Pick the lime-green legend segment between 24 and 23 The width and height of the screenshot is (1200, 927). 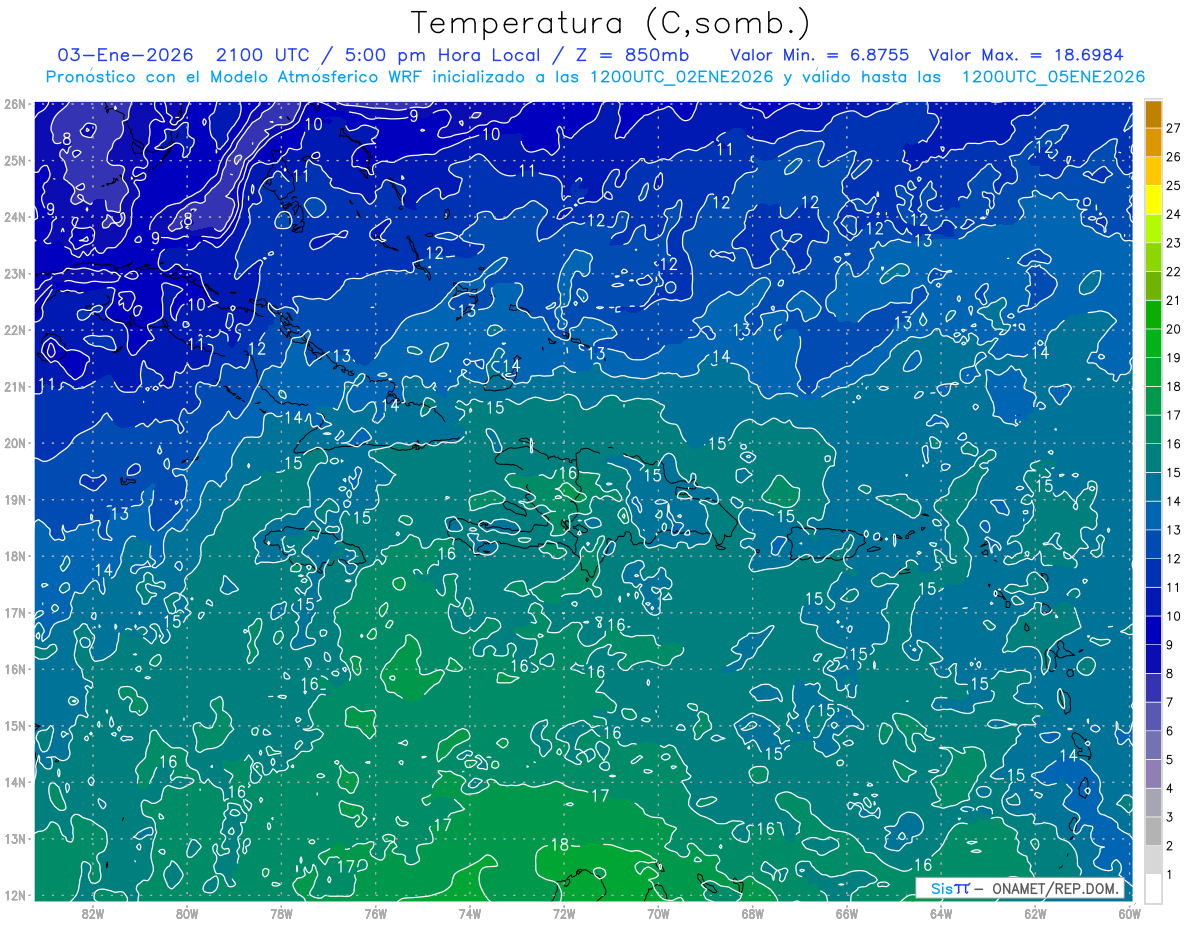coord(1154,229)
